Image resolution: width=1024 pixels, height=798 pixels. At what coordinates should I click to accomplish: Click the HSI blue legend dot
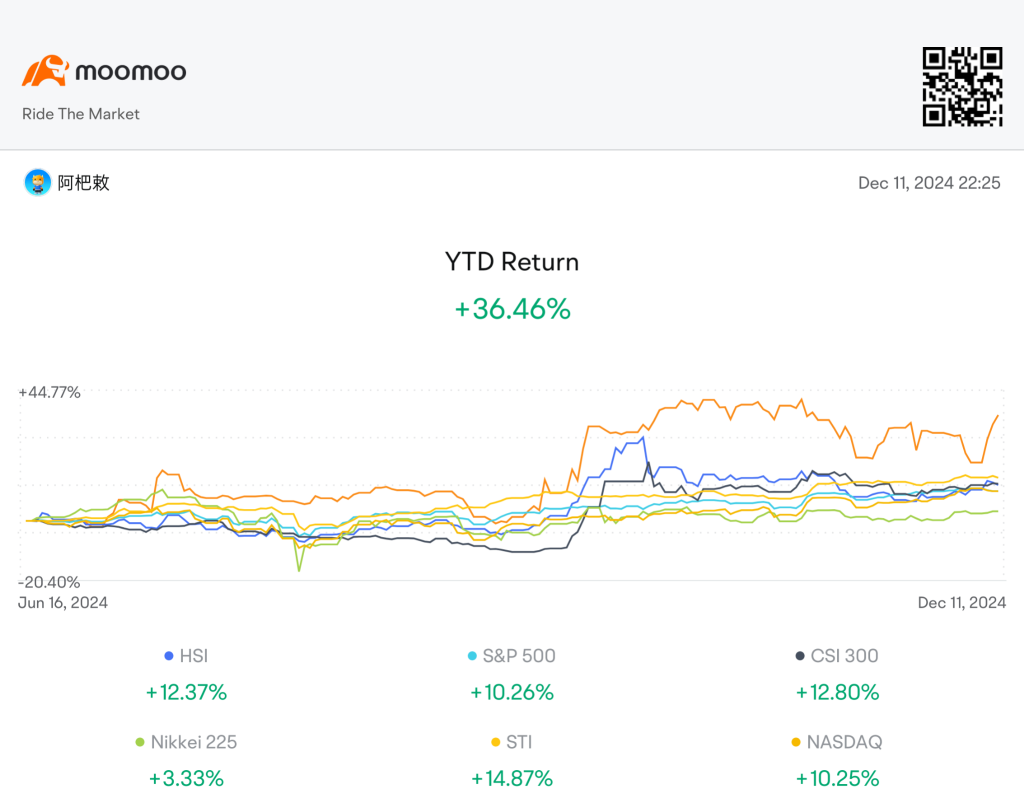[168, 656]
